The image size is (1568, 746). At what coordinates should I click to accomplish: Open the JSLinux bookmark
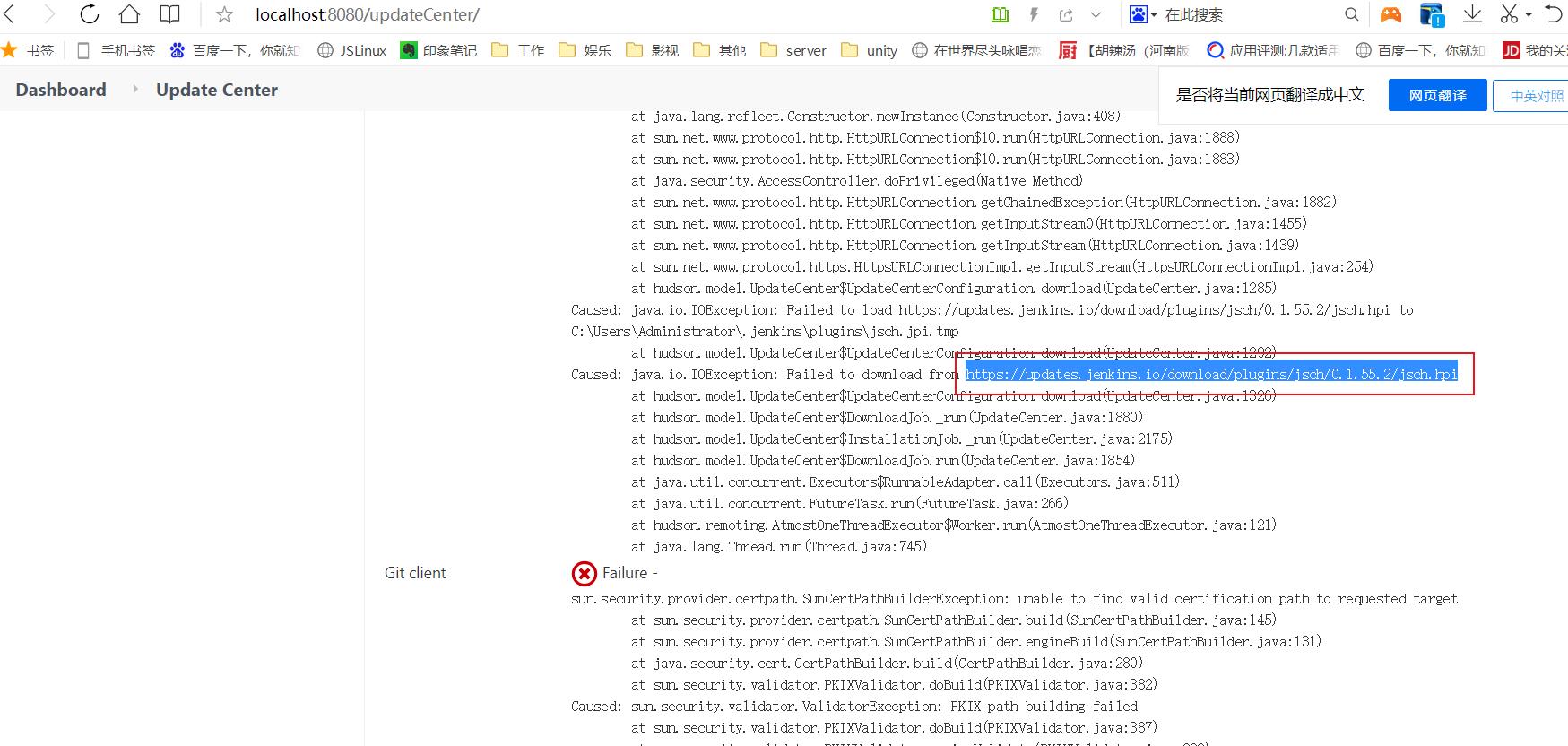[x=352, y=50]
